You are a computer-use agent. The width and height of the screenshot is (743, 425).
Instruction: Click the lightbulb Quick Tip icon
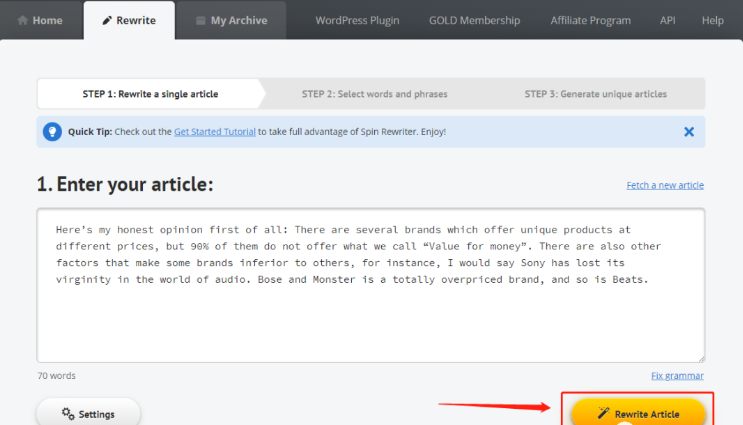(52, 132)
